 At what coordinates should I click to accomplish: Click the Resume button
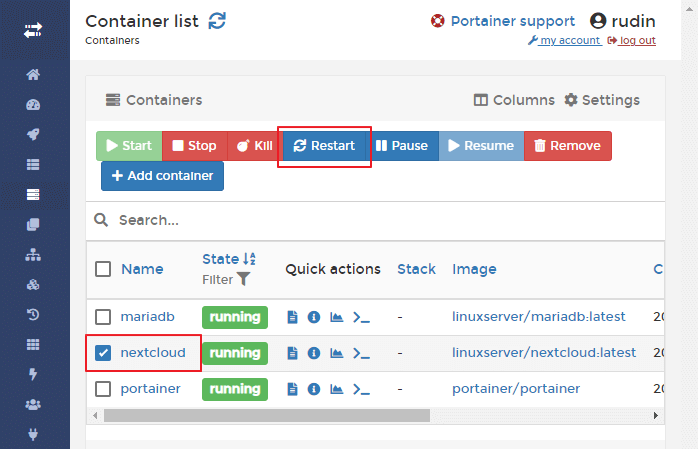[x=481, y=146]
